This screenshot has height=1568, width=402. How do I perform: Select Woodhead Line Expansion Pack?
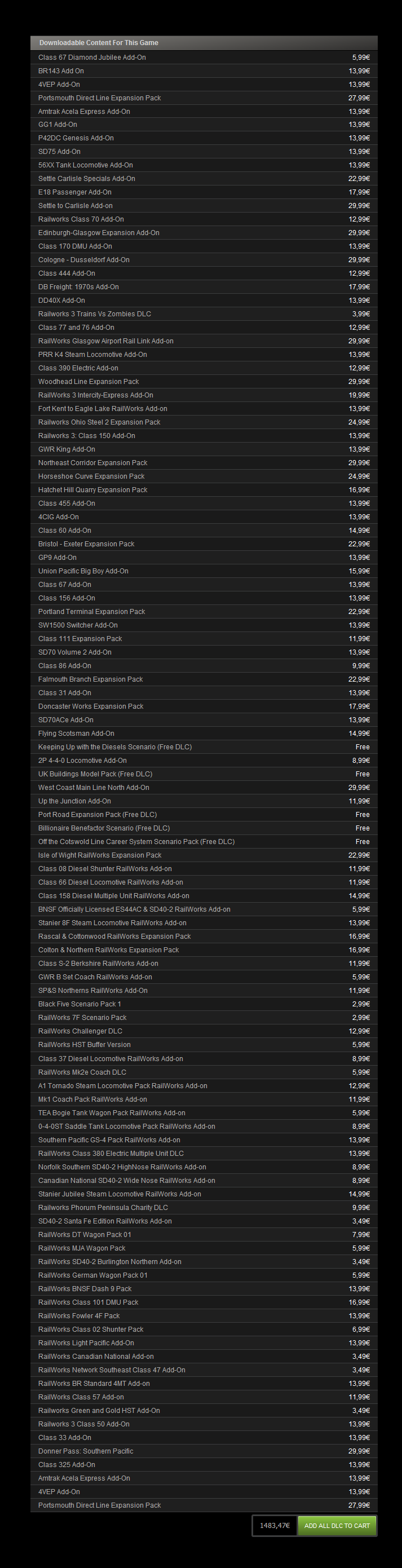coord(204,382)
